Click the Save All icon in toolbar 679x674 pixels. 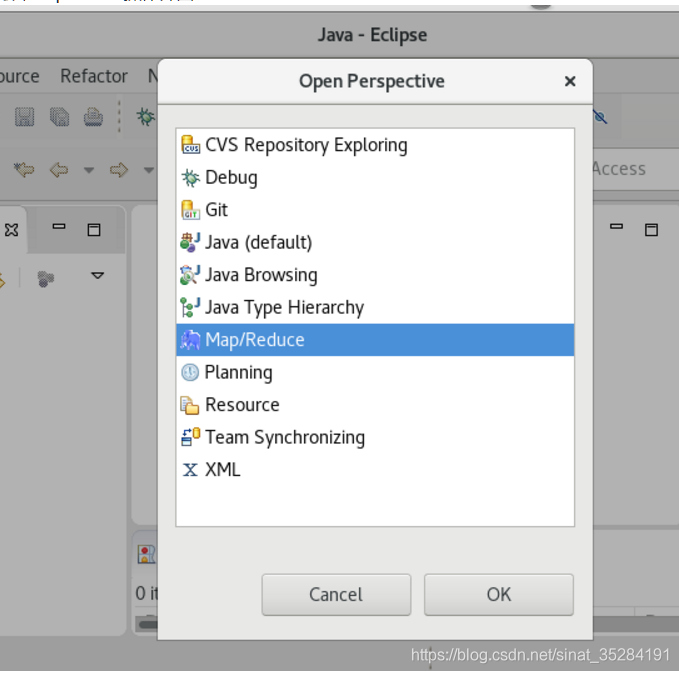click(59, 117)
